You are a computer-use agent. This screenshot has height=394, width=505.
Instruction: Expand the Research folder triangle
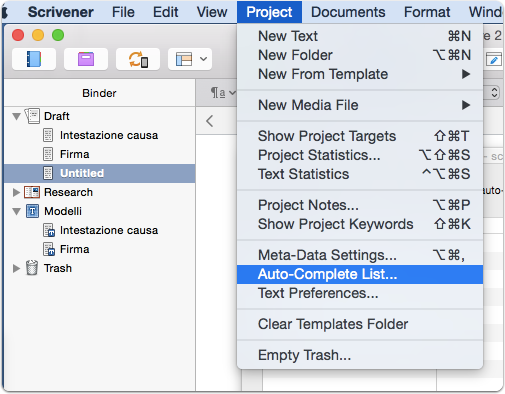16,192
